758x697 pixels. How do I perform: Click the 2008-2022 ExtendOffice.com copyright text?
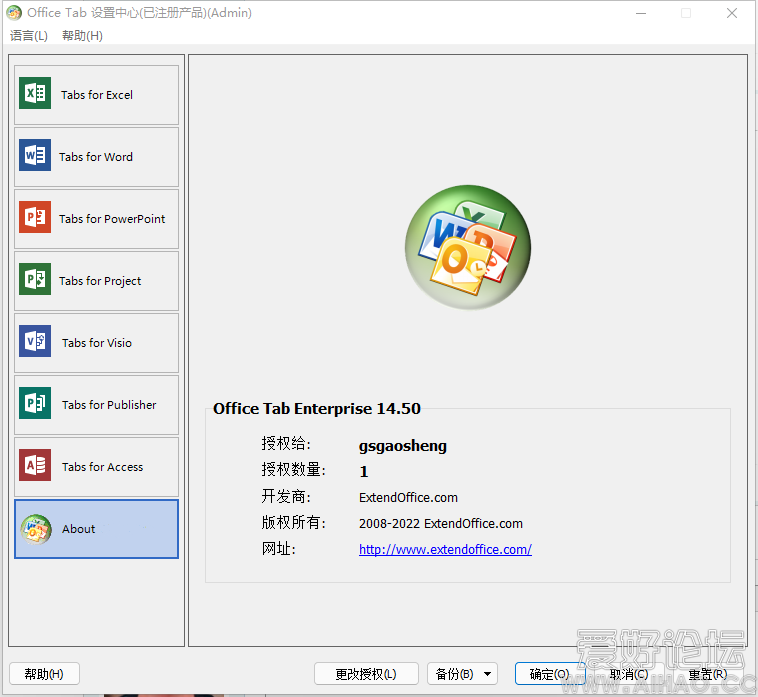[441, 523]
